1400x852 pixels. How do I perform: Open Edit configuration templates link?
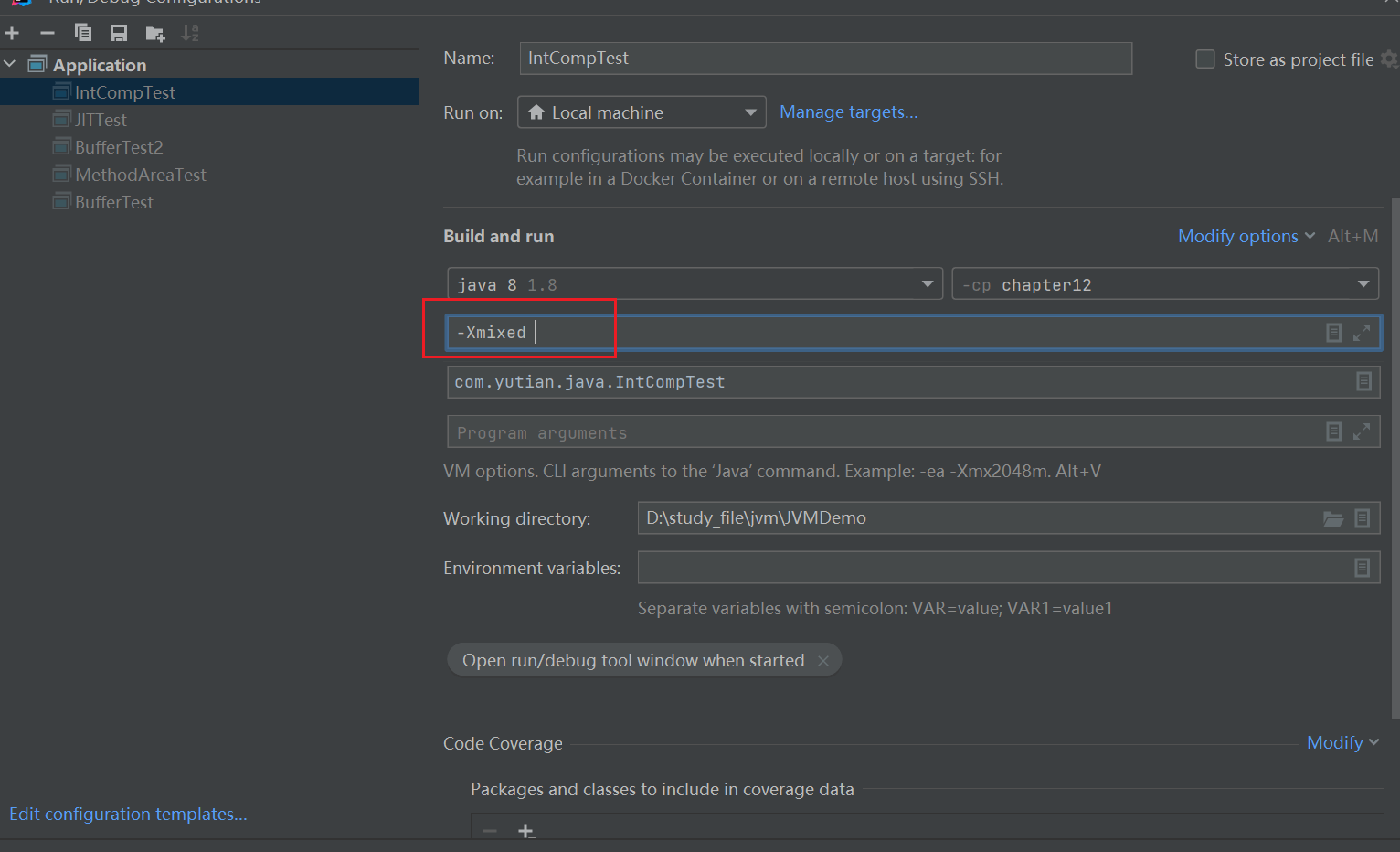128,814
